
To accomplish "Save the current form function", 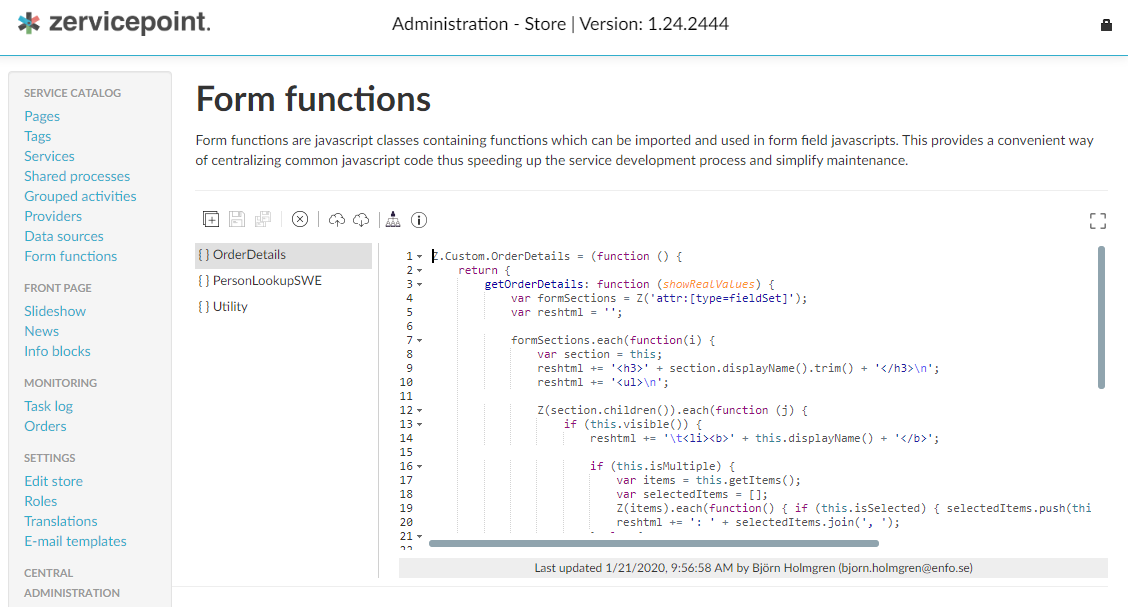I will (237, 219).
